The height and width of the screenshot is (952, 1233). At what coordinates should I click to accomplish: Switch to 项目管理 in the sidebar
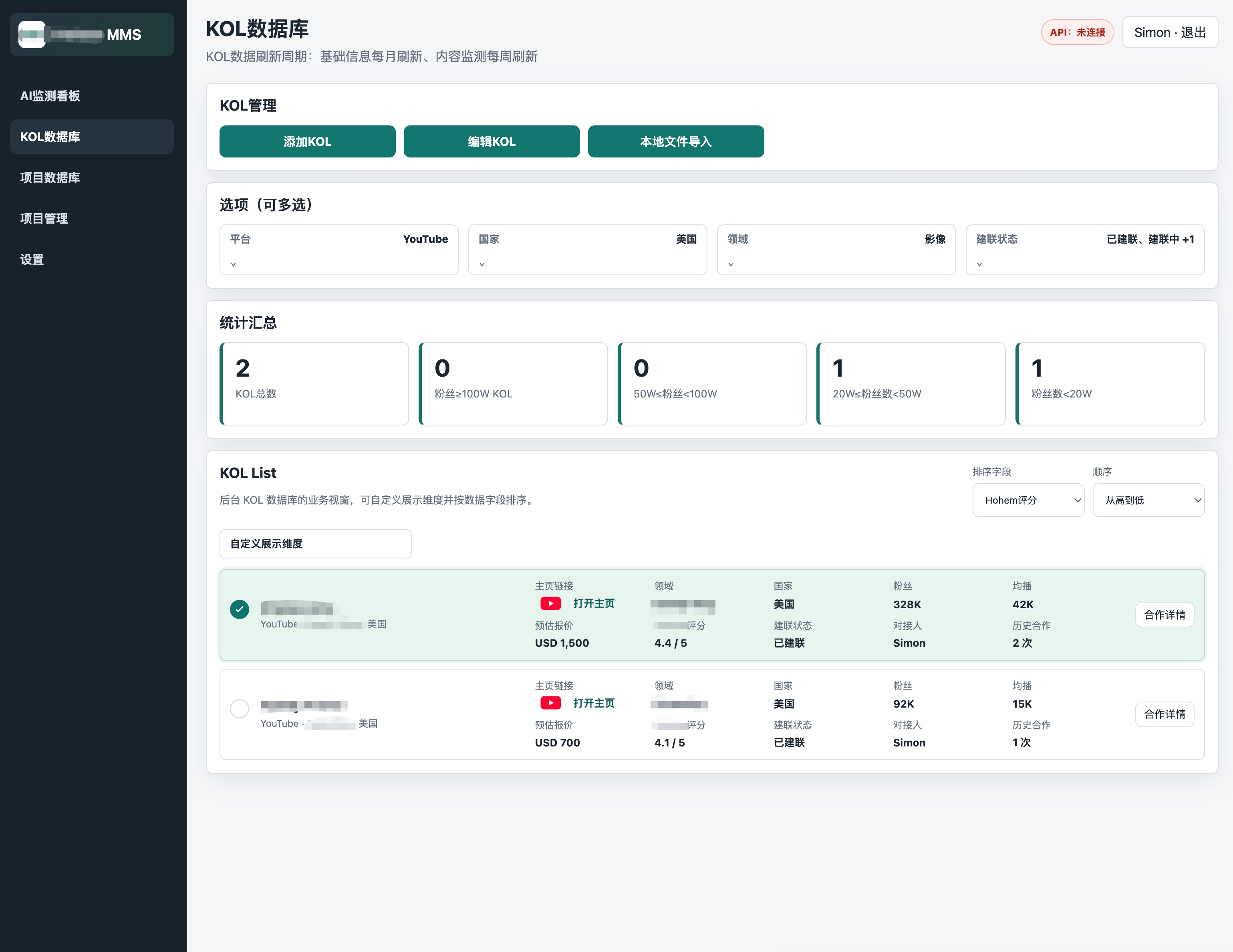(x=92, y=218)
